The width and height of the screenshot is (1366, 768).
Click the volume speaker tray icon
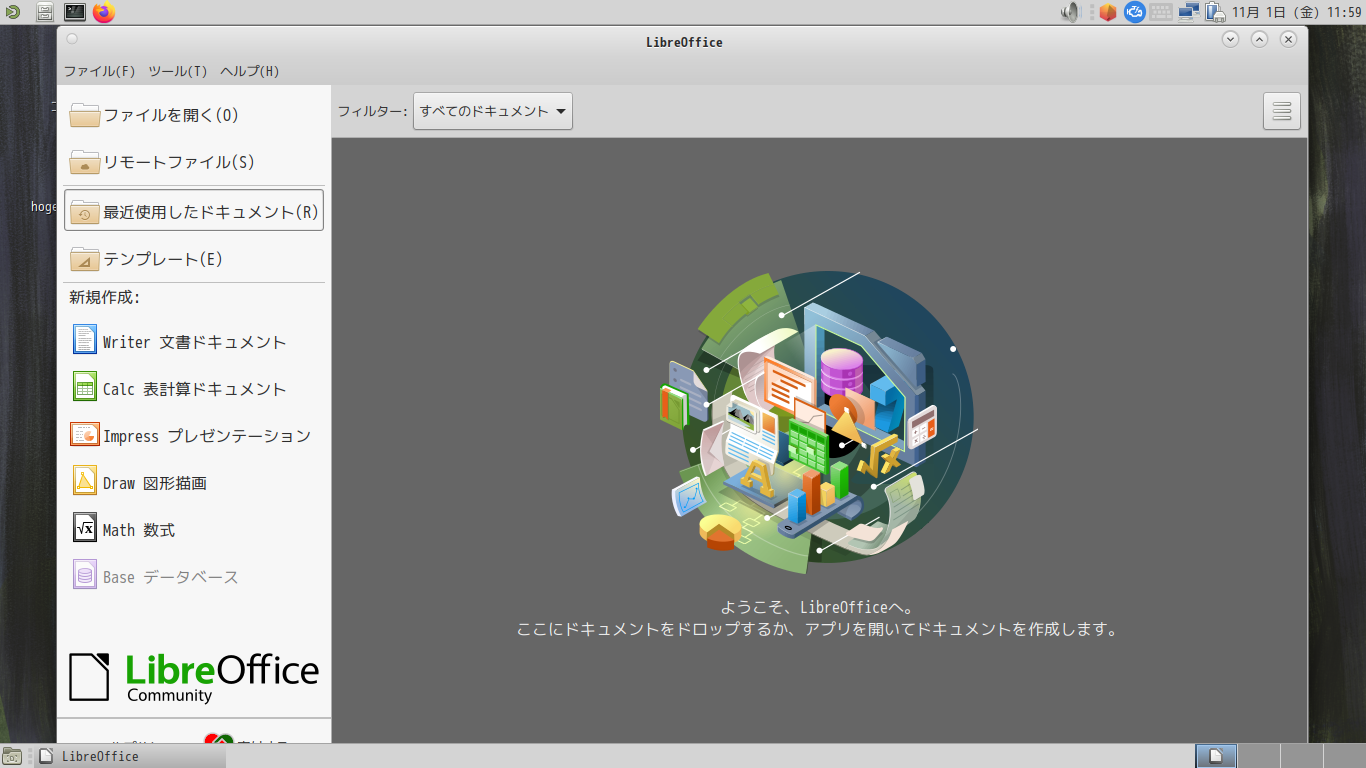(1071, 12)
